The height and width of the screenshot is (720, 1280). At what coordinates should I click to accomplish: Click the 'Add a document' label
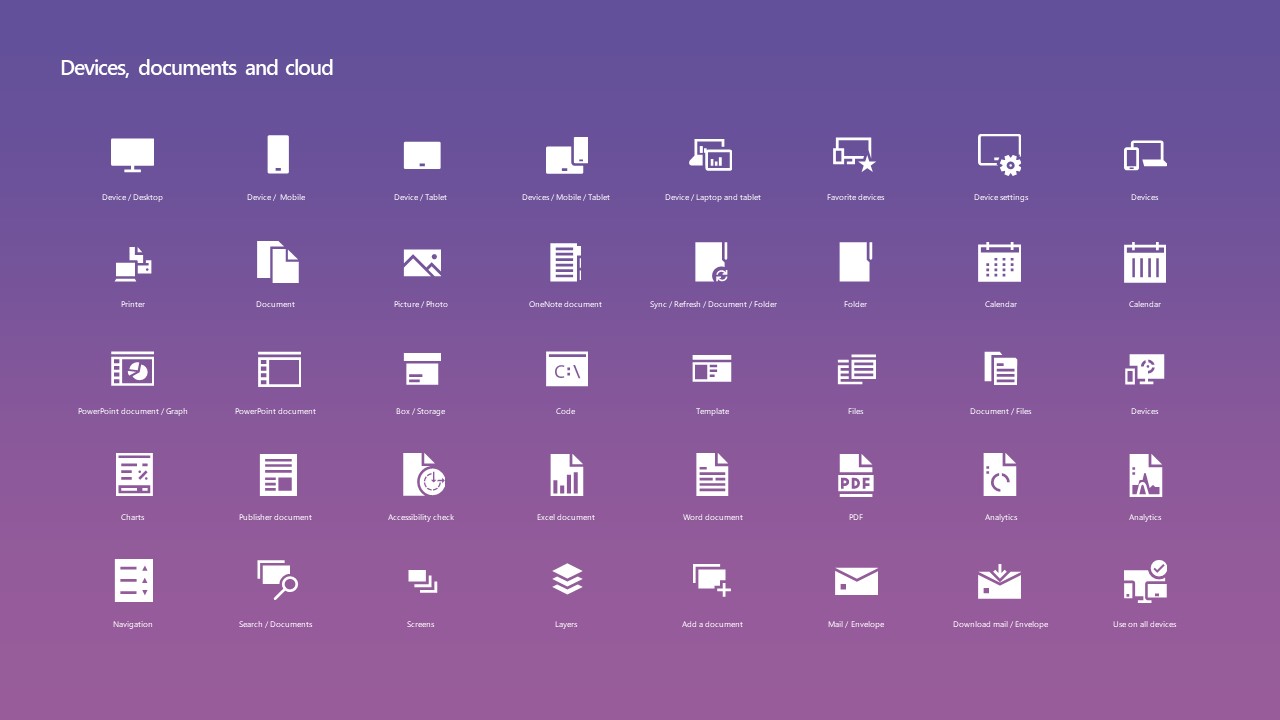[713, 624]
